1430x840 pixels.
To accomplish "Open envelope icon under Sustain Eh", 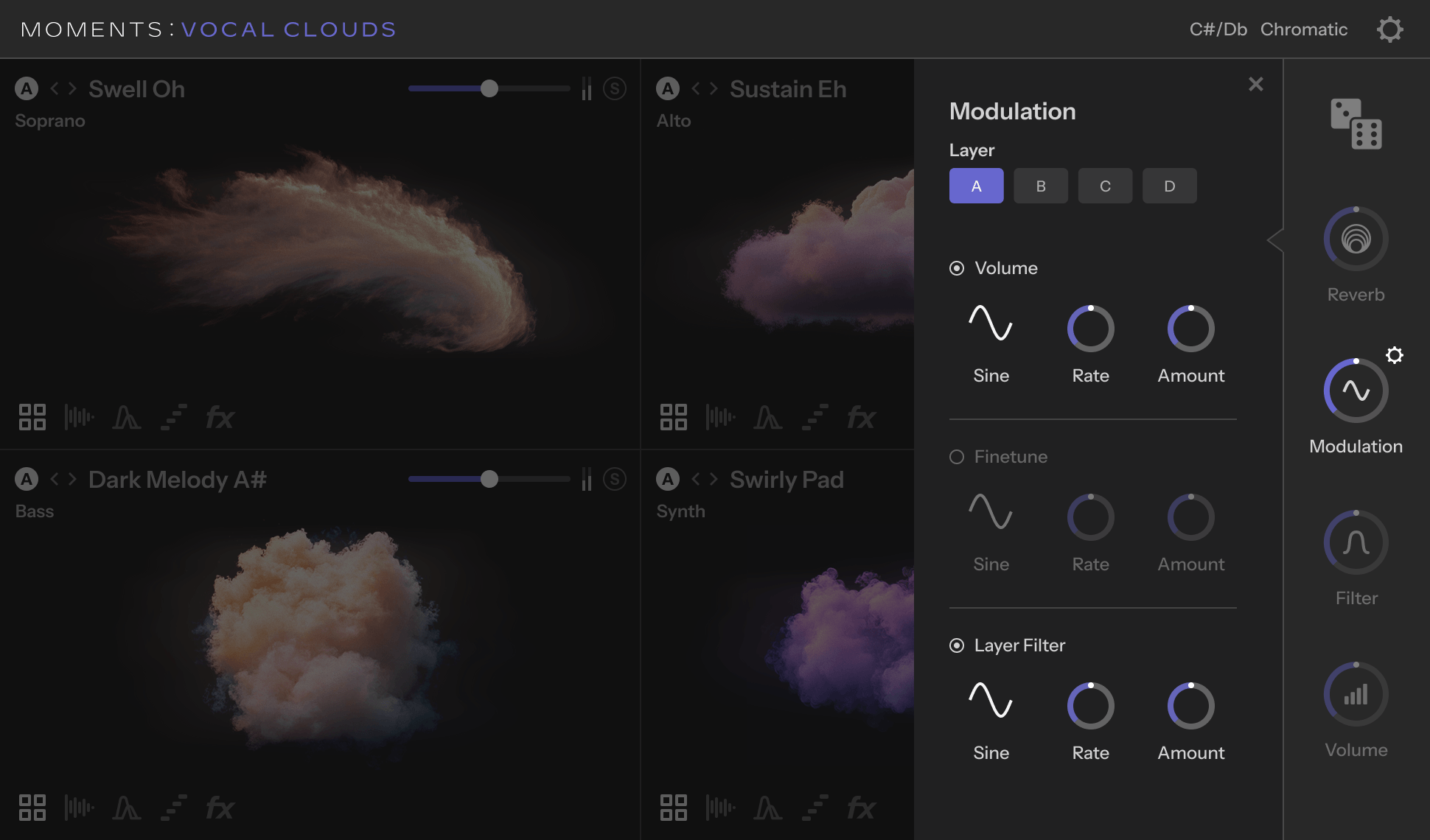I will click(767, 418).
